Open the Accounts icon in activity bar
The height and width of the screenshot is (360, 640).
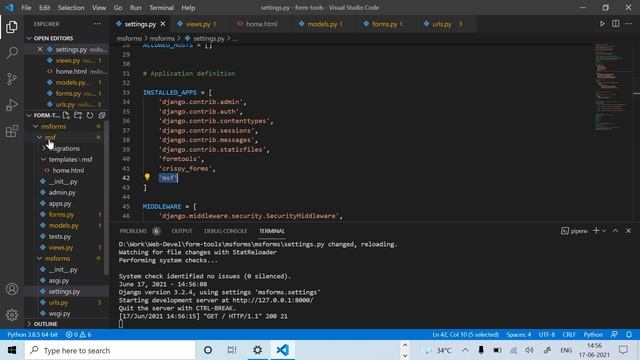(x=12, y=289)
